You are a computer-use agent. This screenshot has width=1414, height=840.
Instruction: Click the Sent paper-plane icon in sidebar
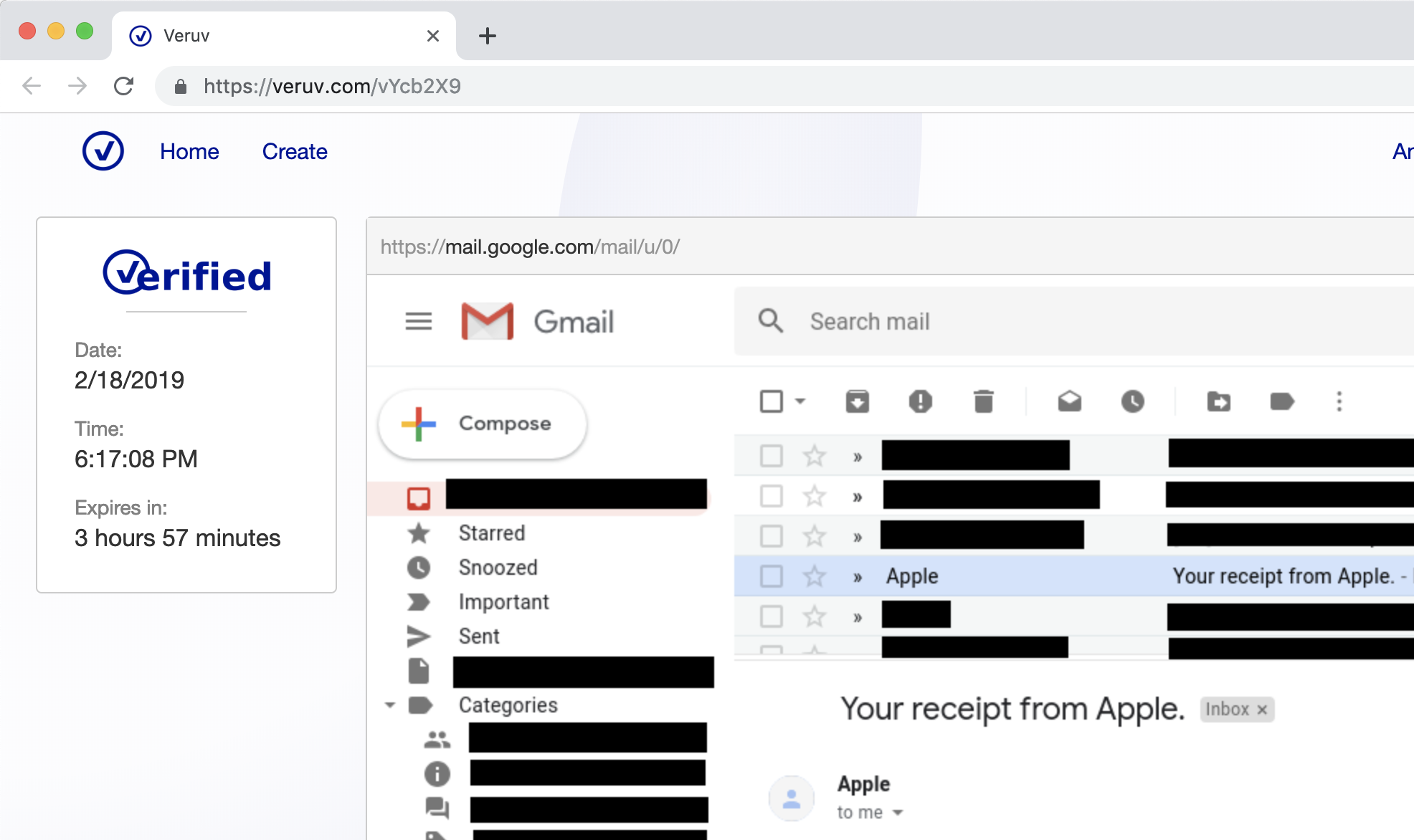(419, 636)
